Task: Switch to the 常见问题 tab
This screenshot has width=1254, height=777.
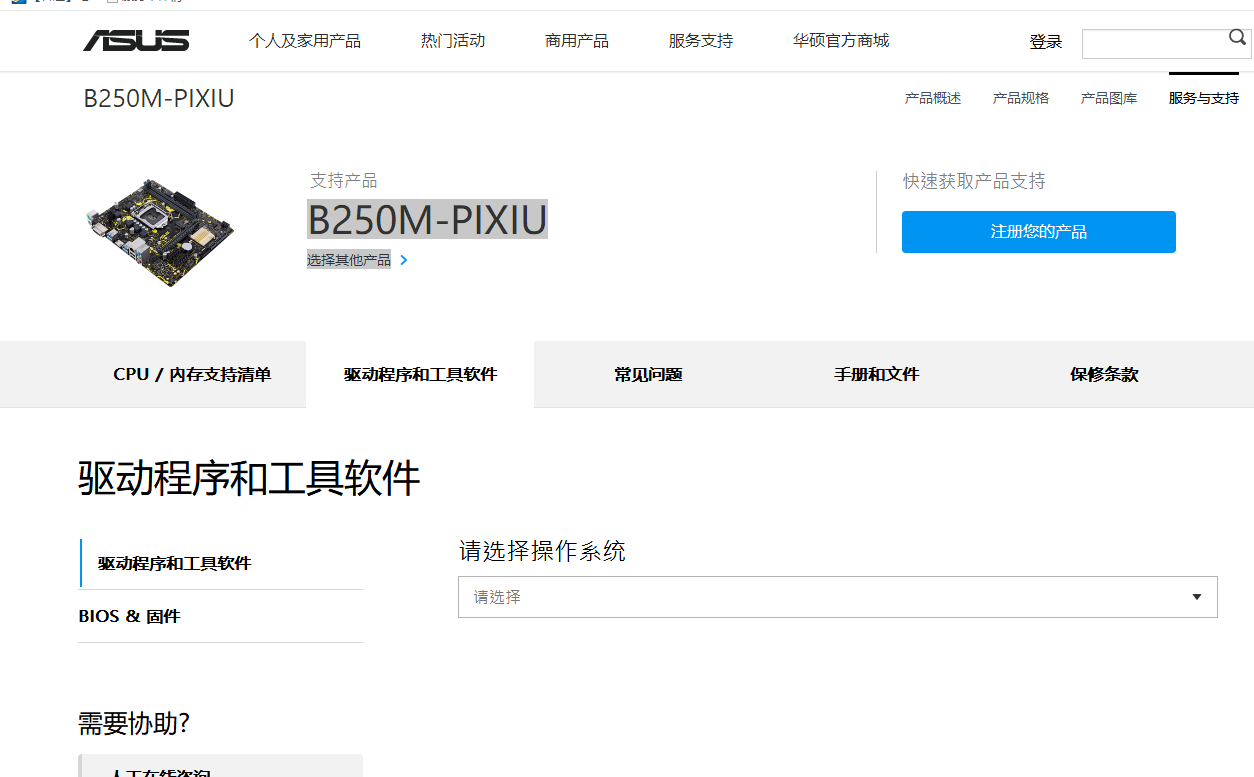Action: (648, 375)
